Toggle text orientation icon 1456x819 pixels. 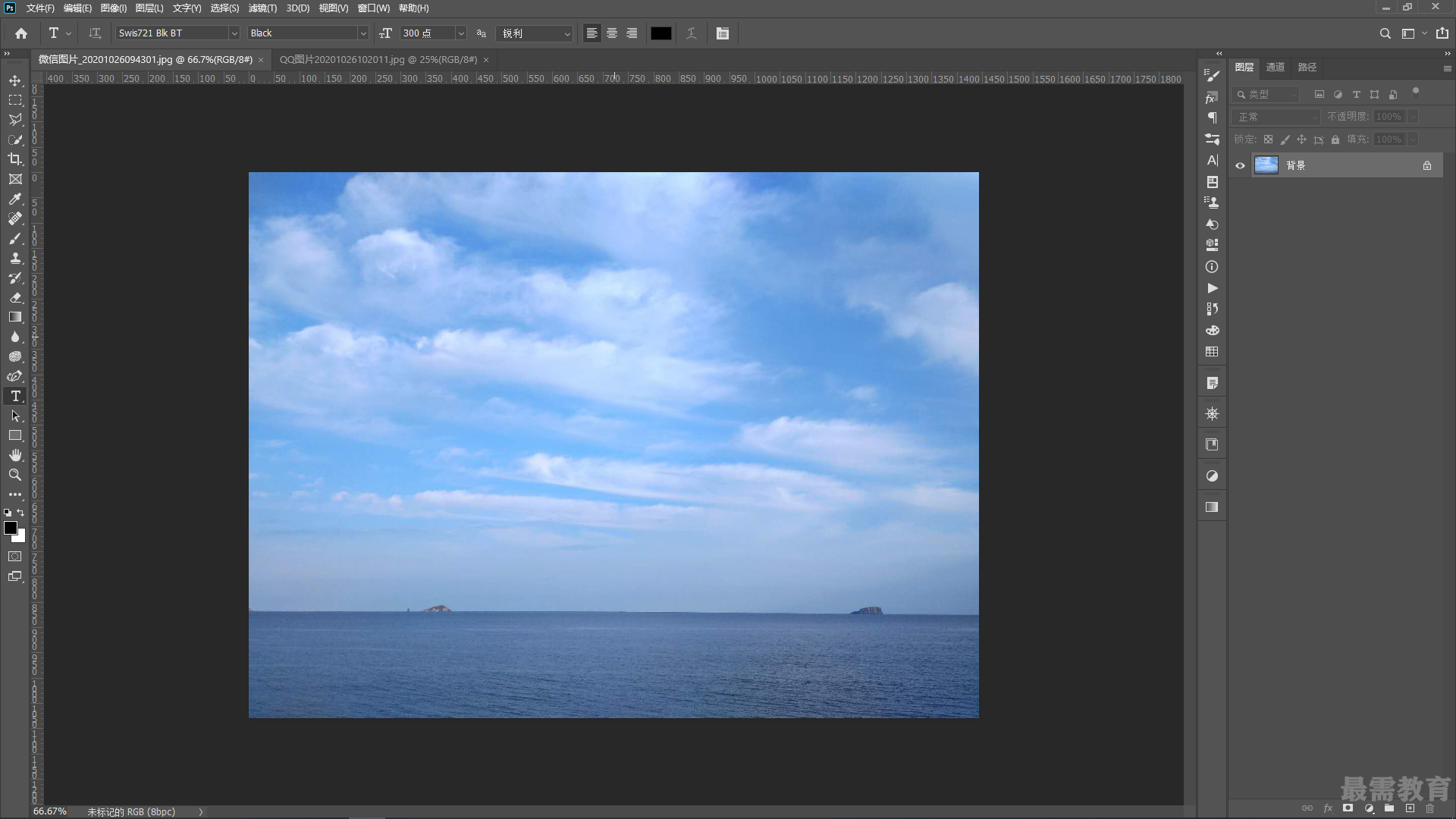(x=95, y=33)
